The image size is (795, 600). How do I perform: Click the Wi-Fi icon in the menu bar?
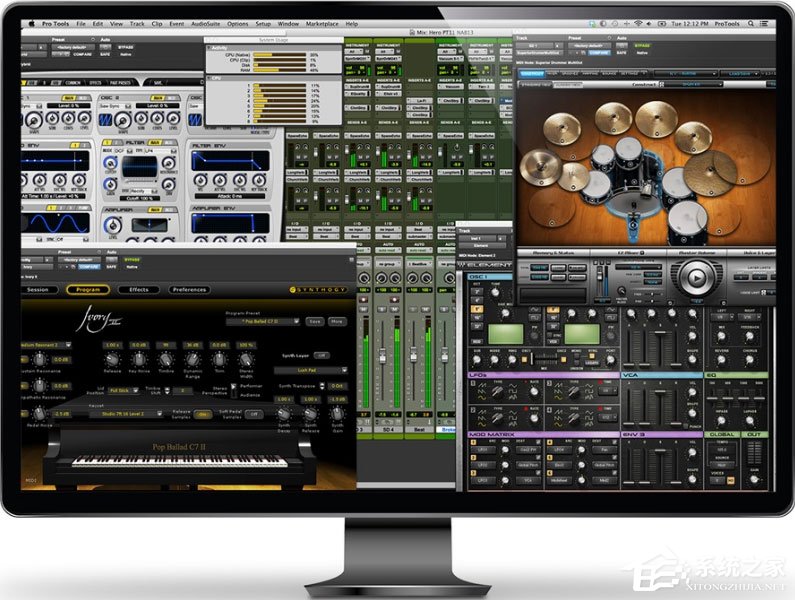coord(638,24)
